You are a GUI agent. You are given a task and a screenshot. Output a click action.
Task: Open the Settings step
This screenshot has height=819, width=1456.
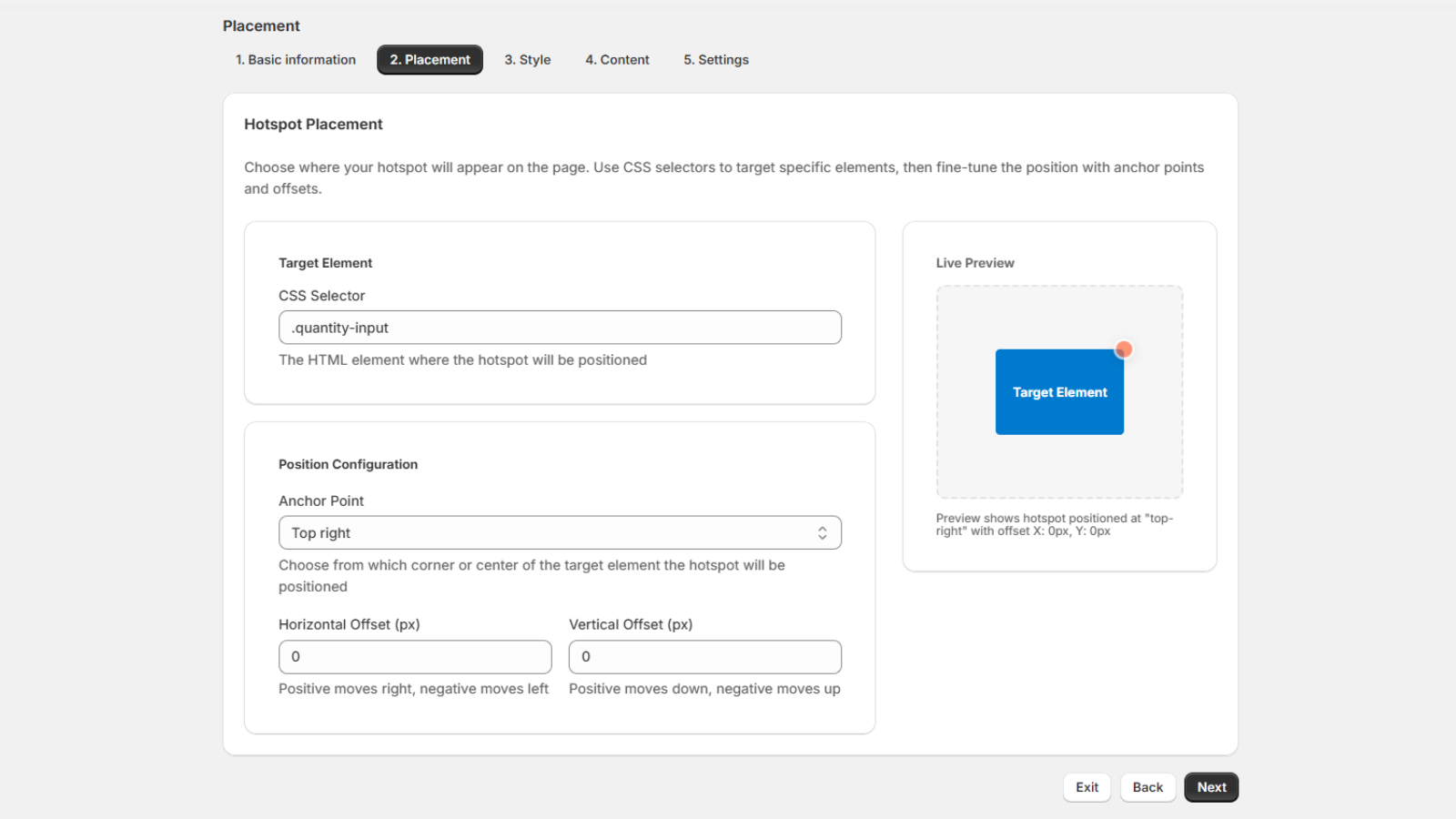715,59
